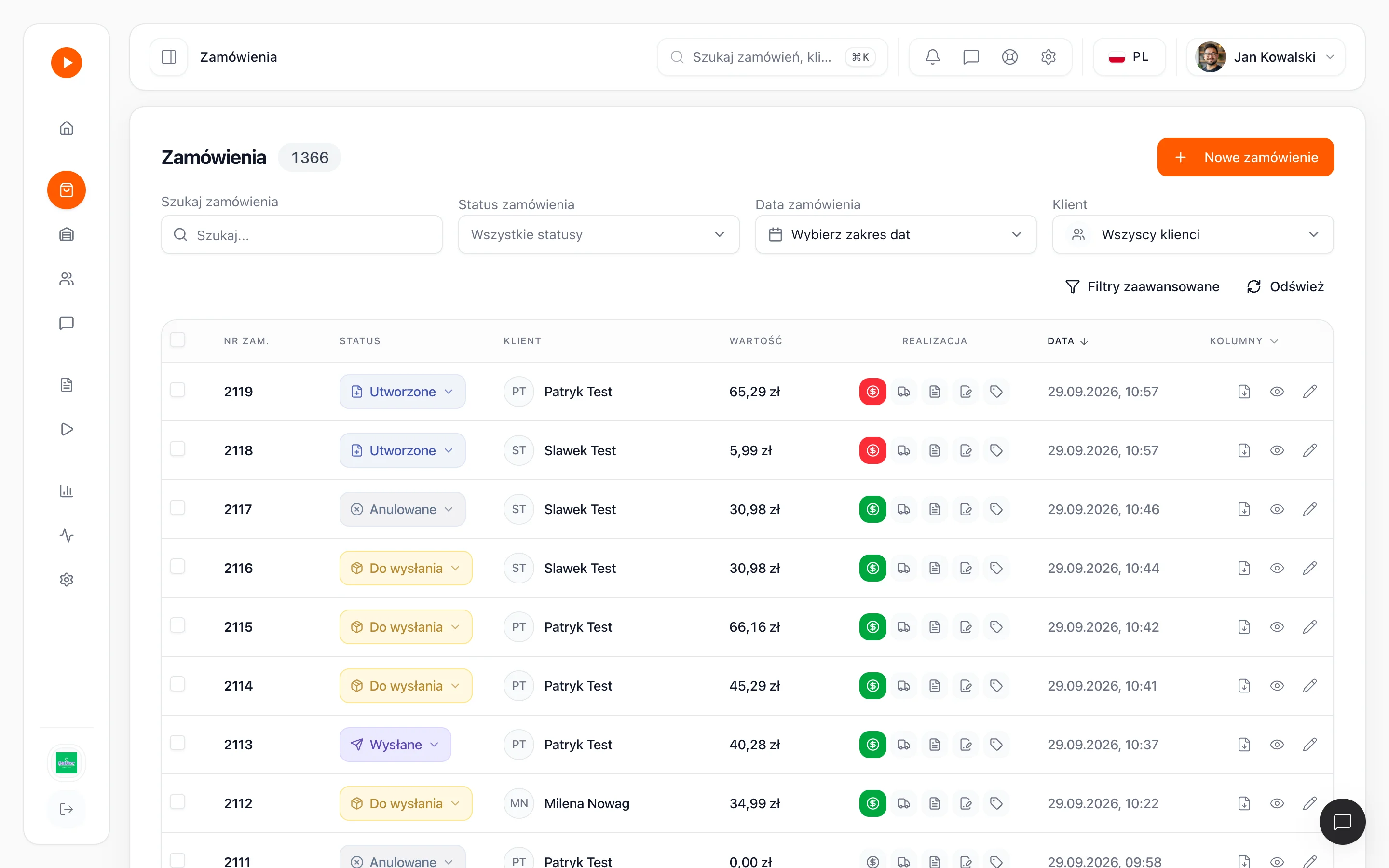The image size is (1389, 868).
Task: Open the notifications bell icon
Action: 932,57
